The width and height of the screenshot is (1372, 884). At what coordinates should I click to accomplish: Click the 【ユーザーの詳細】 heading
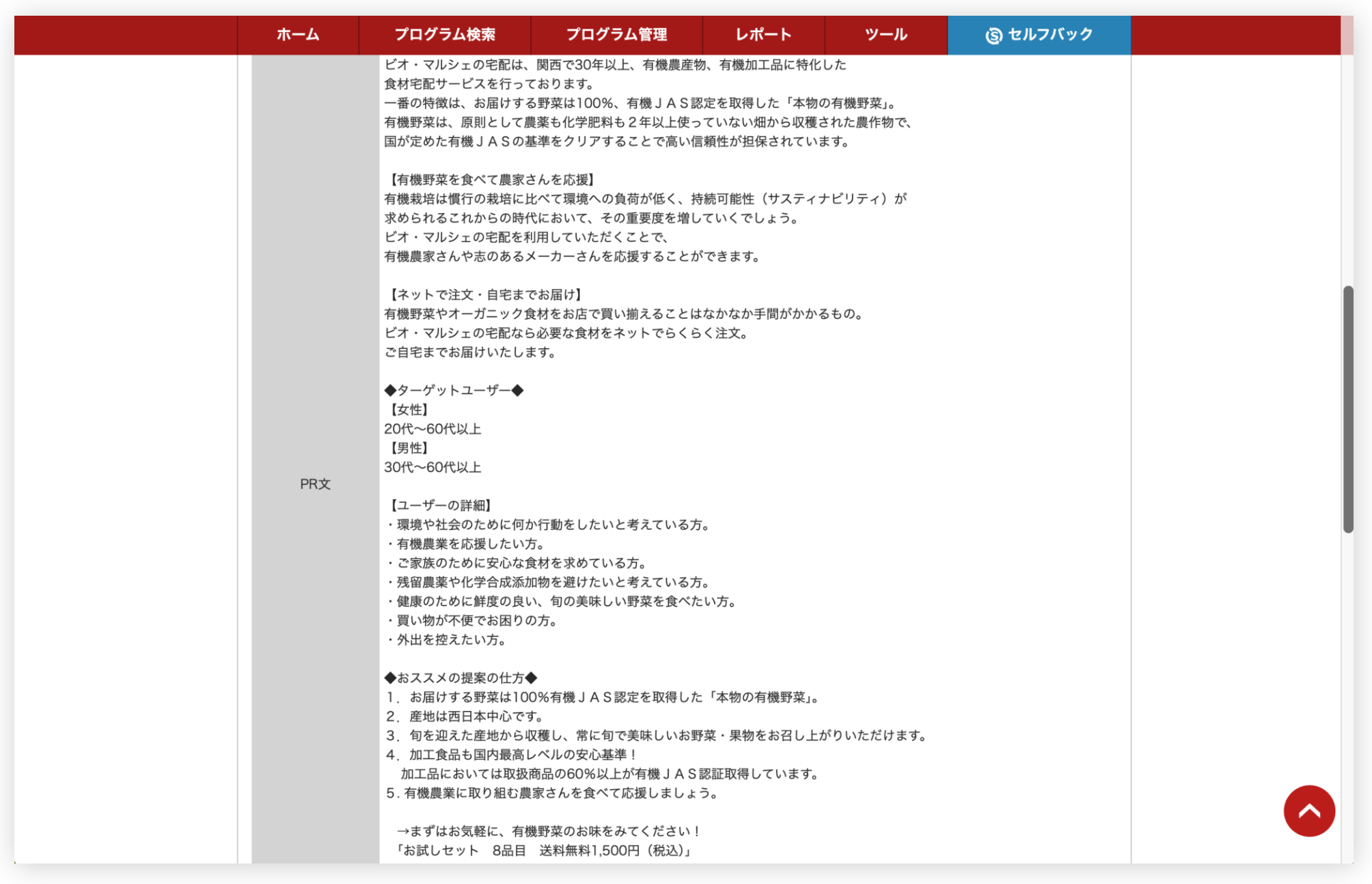click(440, 505)
